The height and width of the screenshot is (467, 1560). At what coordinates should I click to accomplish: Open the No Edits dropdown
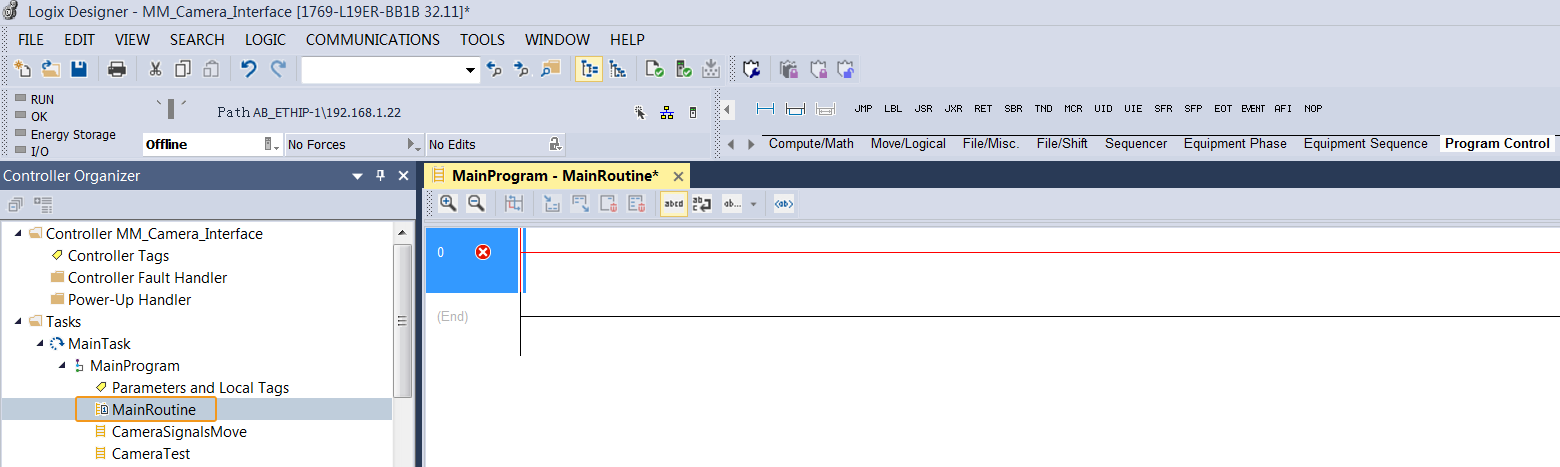pyautogui.click(x=555, y=145)
